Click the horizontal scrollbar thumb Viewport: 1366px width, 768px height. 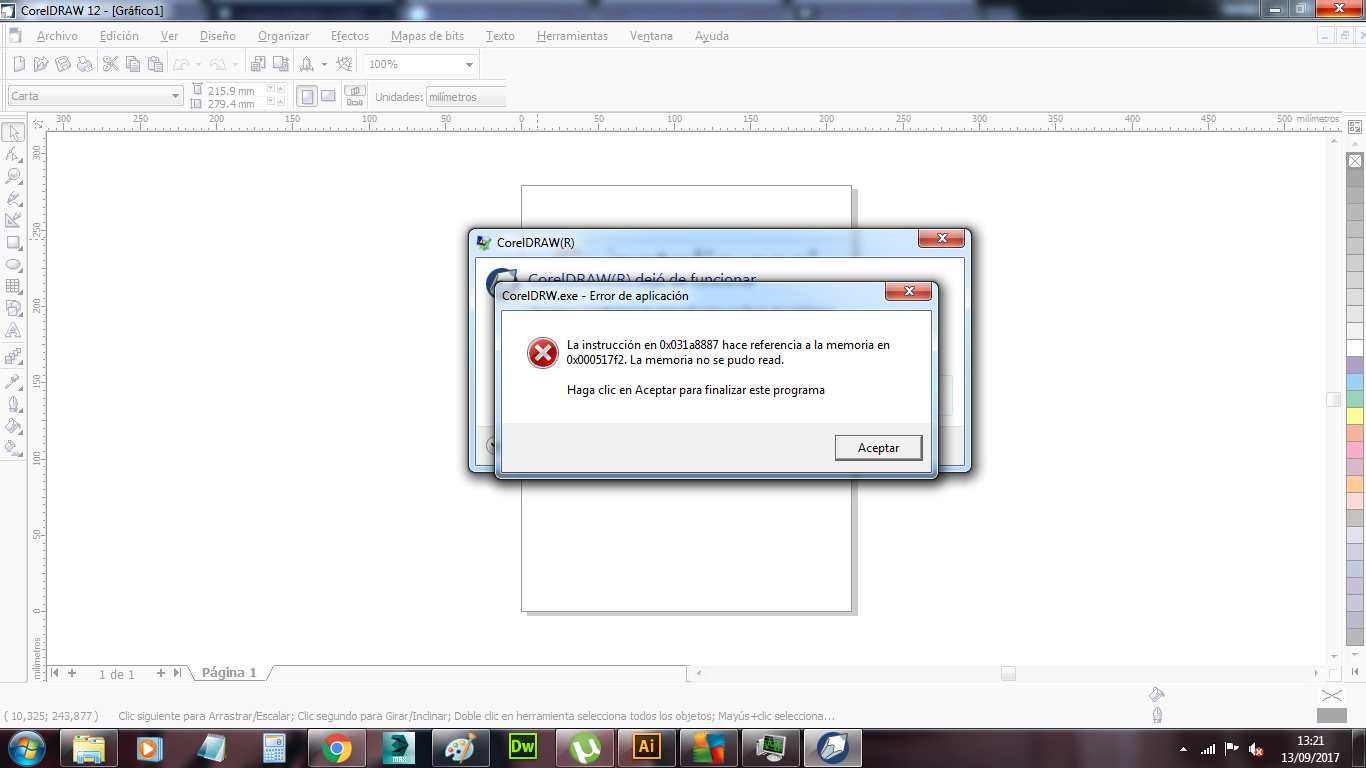1008,673
